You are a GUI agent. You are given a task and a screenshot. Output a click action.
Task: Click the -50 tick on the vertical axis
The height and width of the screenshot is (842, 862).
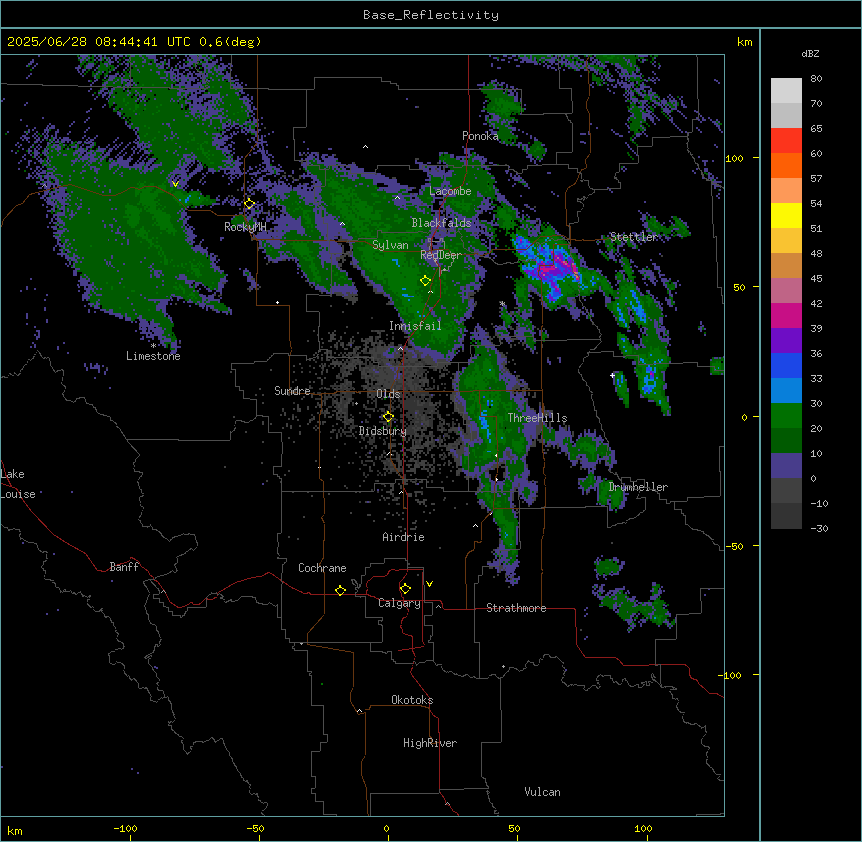734,546
